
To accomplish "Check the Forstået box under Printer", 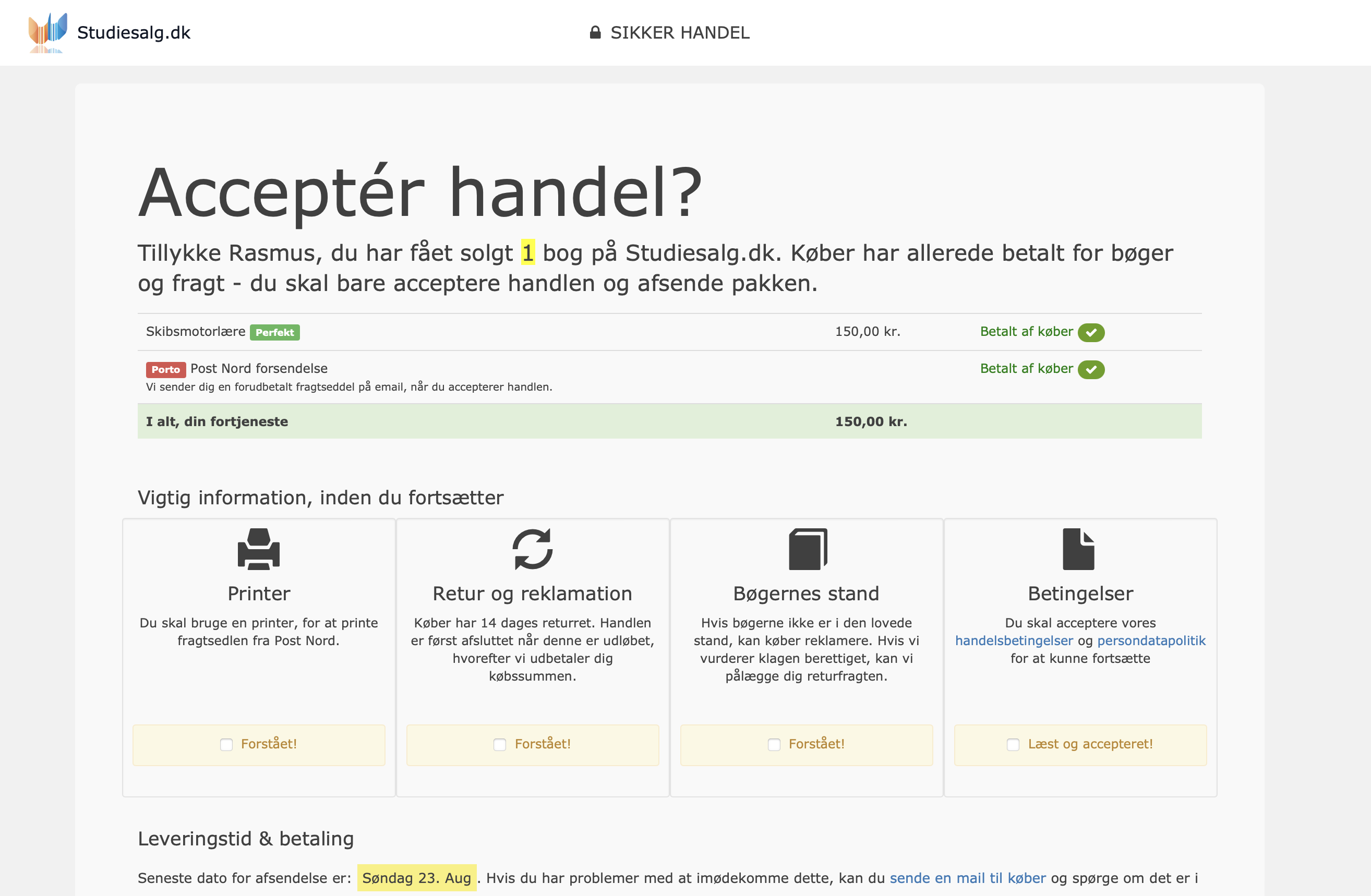I will coord(226,745).
